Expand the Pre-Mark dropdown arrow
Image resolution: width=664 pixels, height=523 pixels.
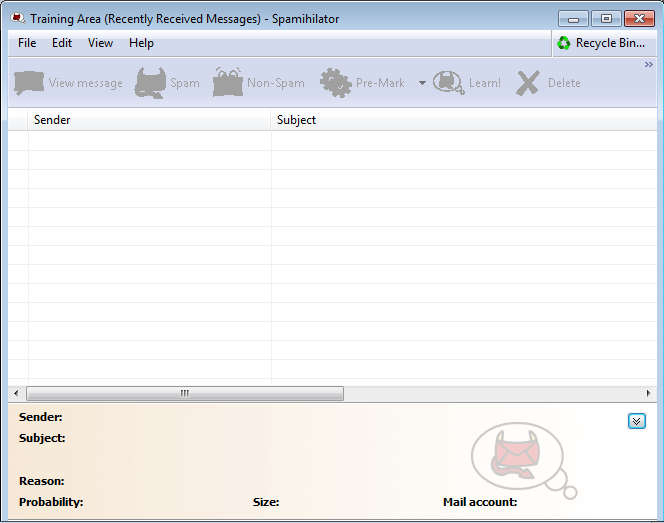pyautogui.click(x=422, y=83)
